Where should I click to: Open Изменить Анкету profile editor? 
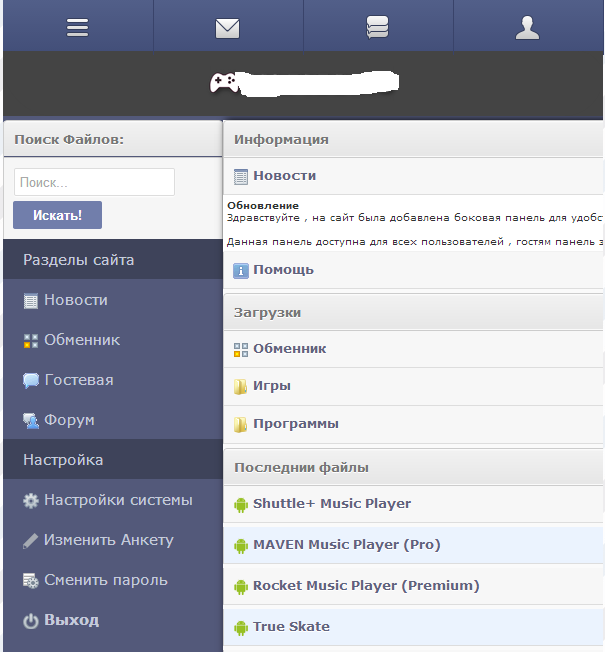(108, 540)
